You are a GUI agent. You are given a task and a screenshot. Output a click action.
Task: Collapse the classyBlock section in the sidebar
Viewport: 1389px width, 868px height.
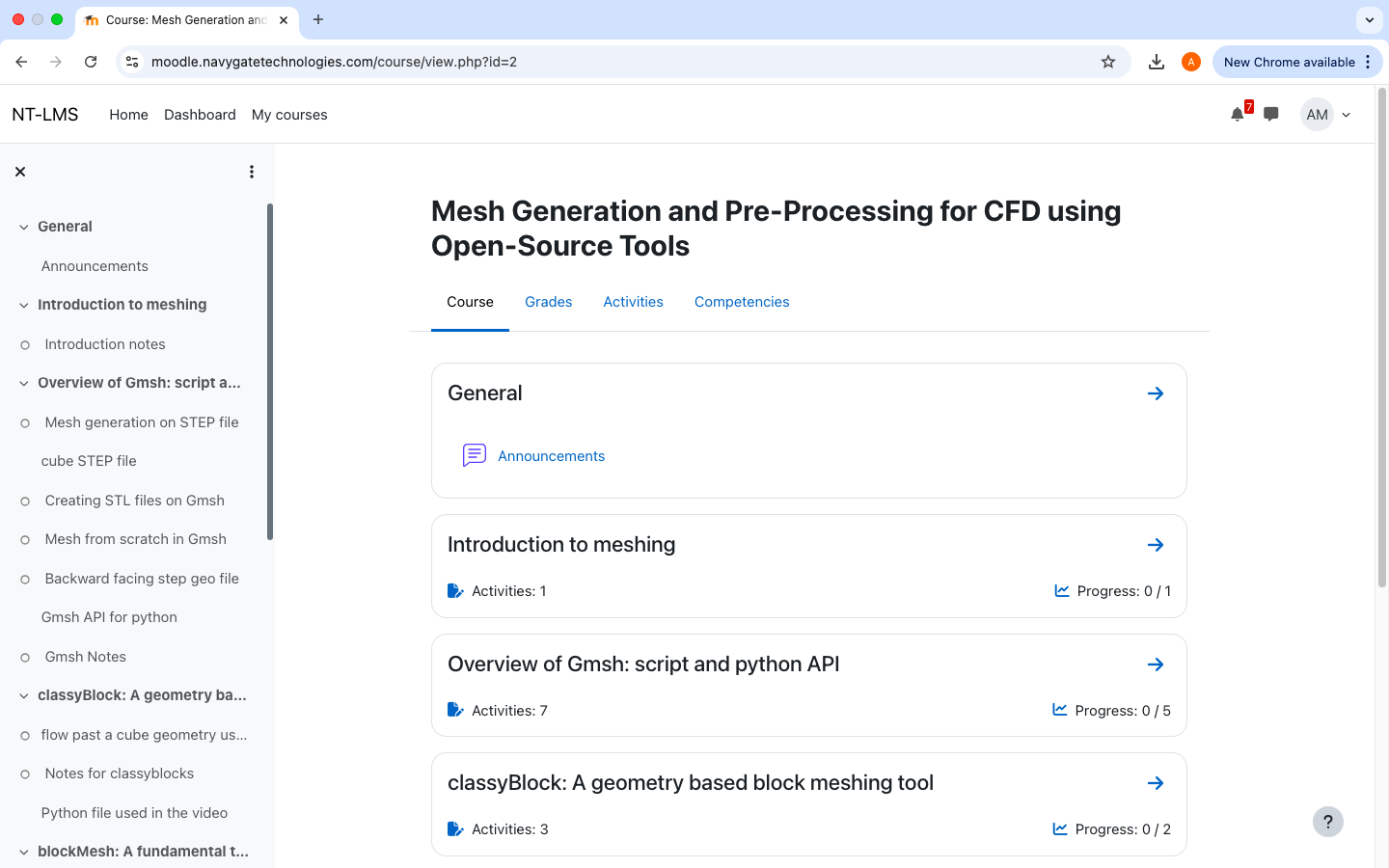click(x=22, y=694)
